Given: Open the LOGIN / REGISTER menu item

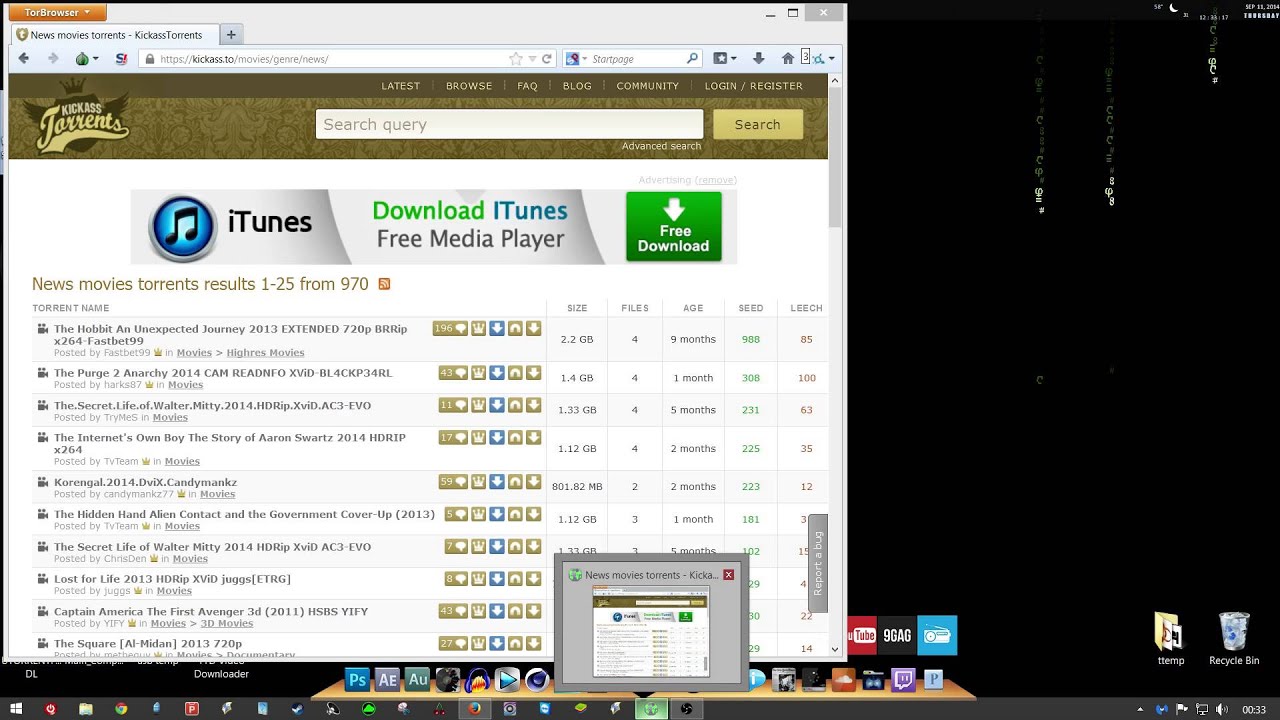Looking at the screenshot, I should point(754,86).
